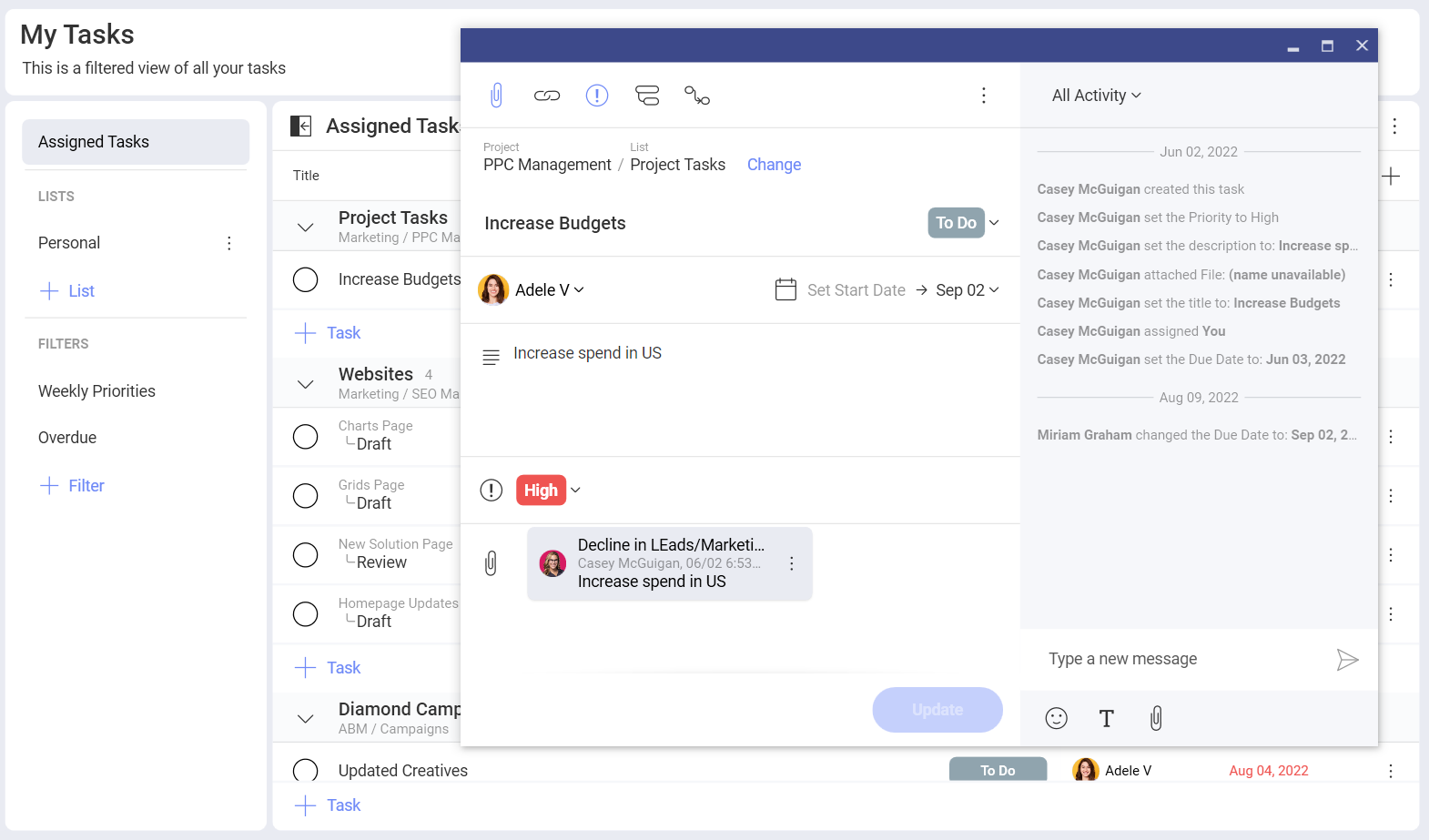The height and width of the screenshot is (840, 1429).
Task: Click the Increase Budgets title in dialog
Action: point(555,223)
